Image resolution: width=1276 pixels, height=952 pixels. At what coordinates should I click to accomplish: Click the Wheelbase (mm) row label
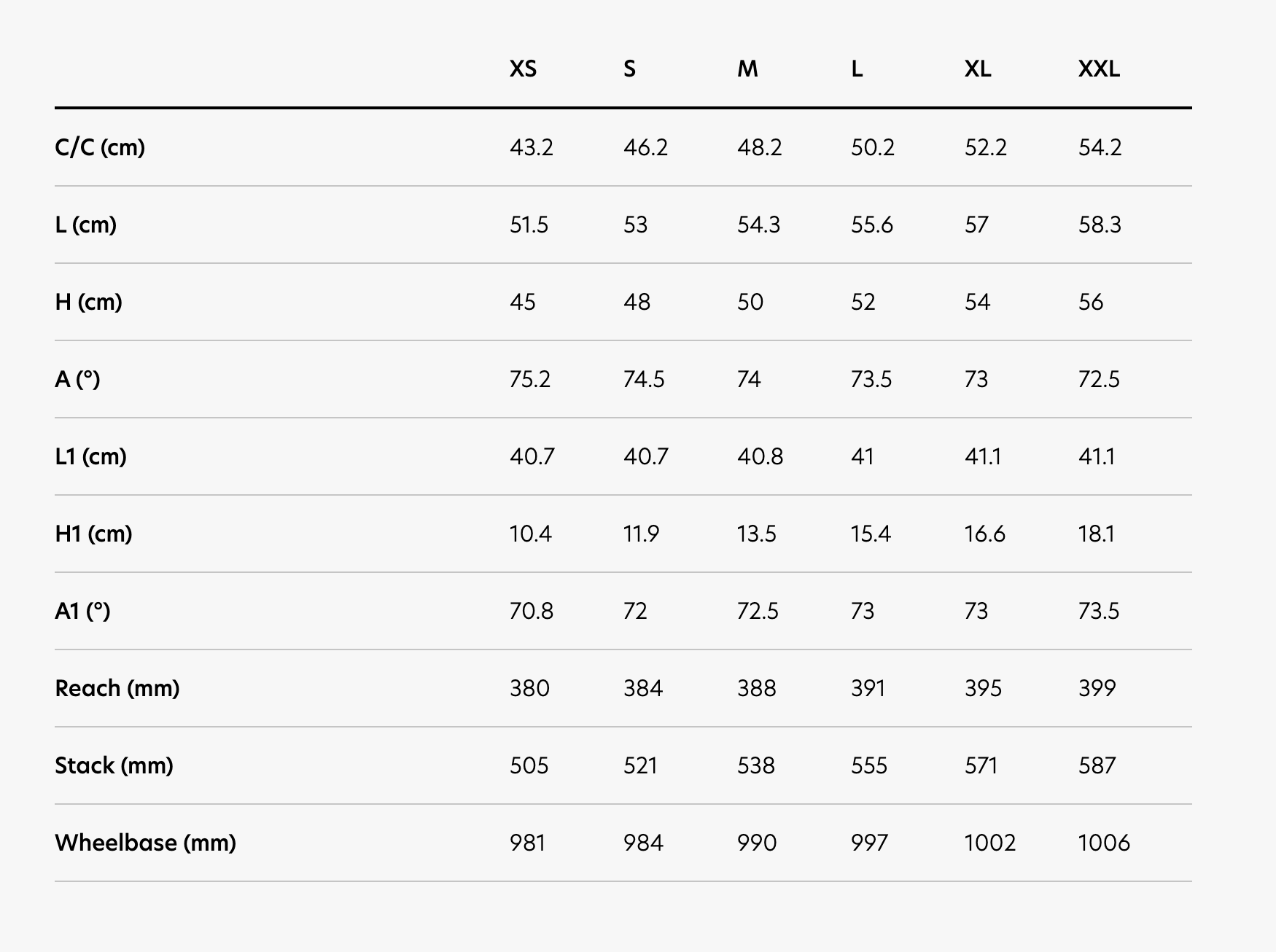coord(145,843)
